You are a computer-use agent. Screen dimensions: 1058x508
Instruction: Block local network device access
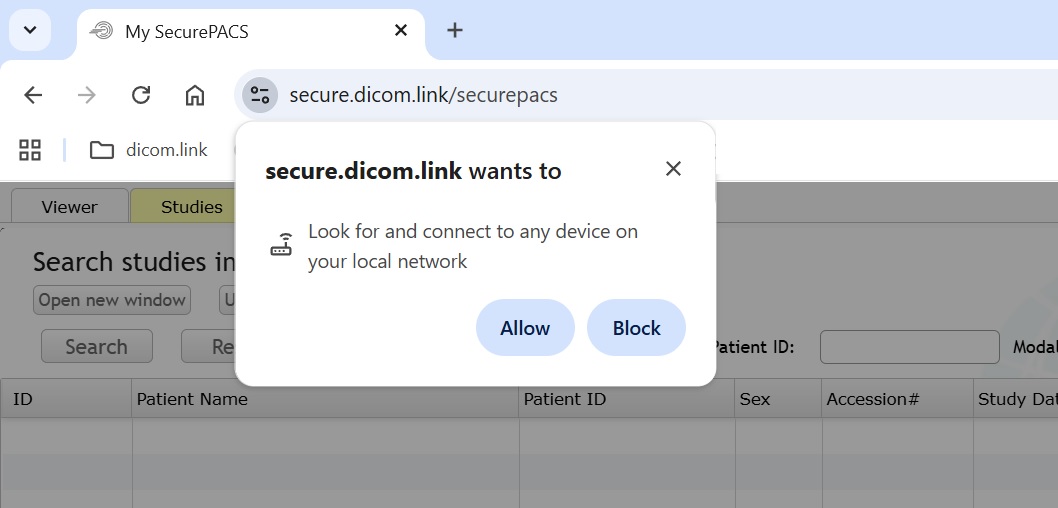point(636,328)
